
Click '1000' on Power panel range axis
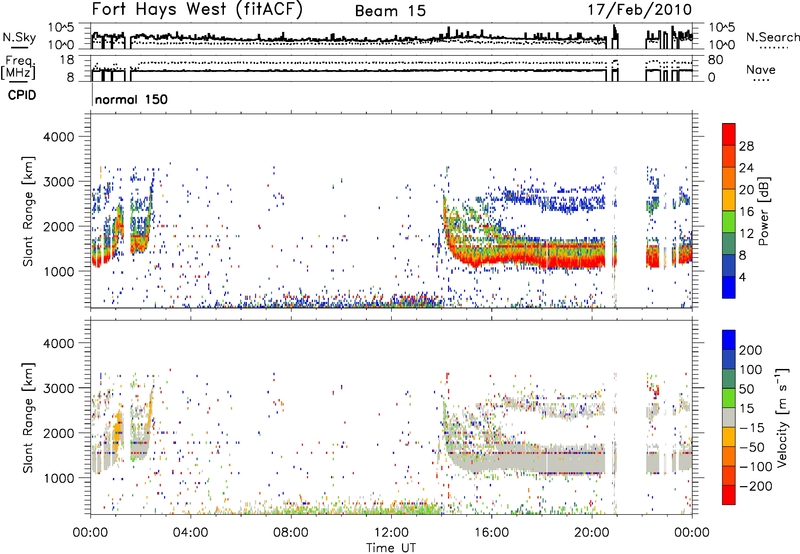(58, 271)
